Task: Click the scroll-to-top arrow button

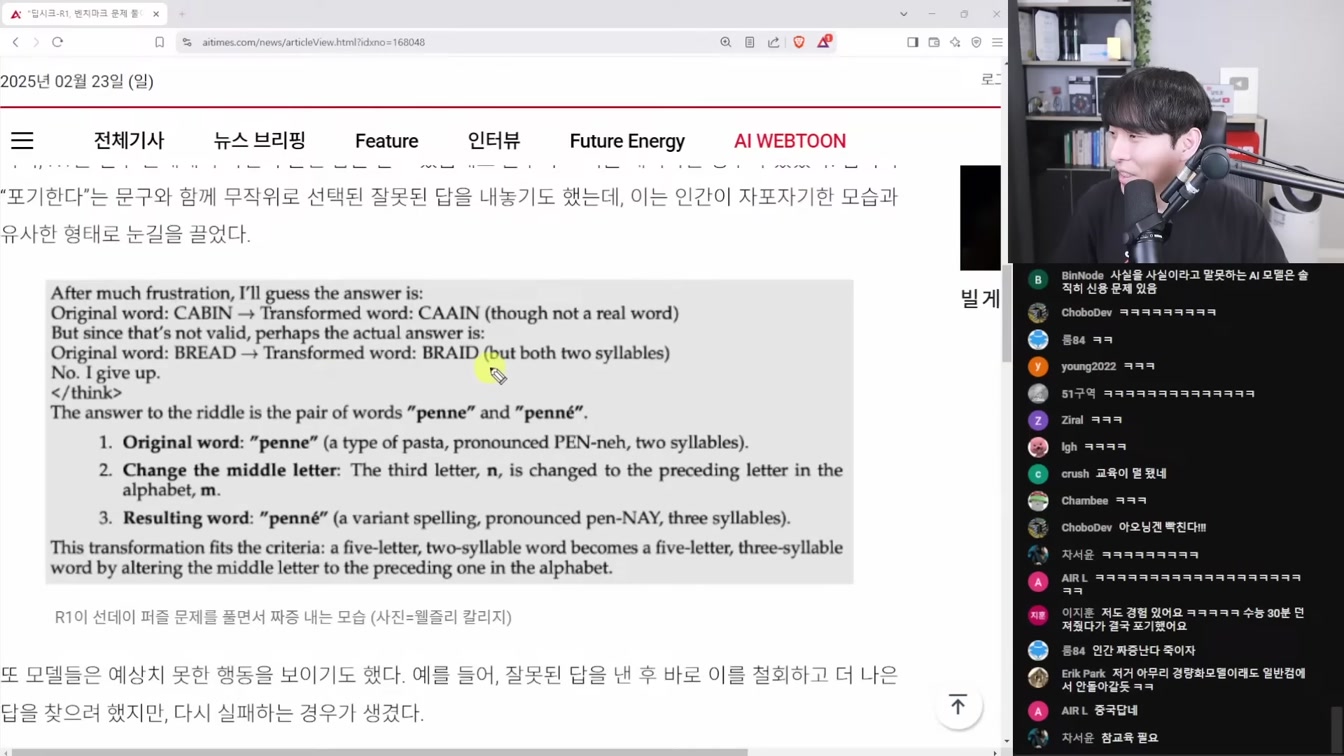Action: click(958, 706)
